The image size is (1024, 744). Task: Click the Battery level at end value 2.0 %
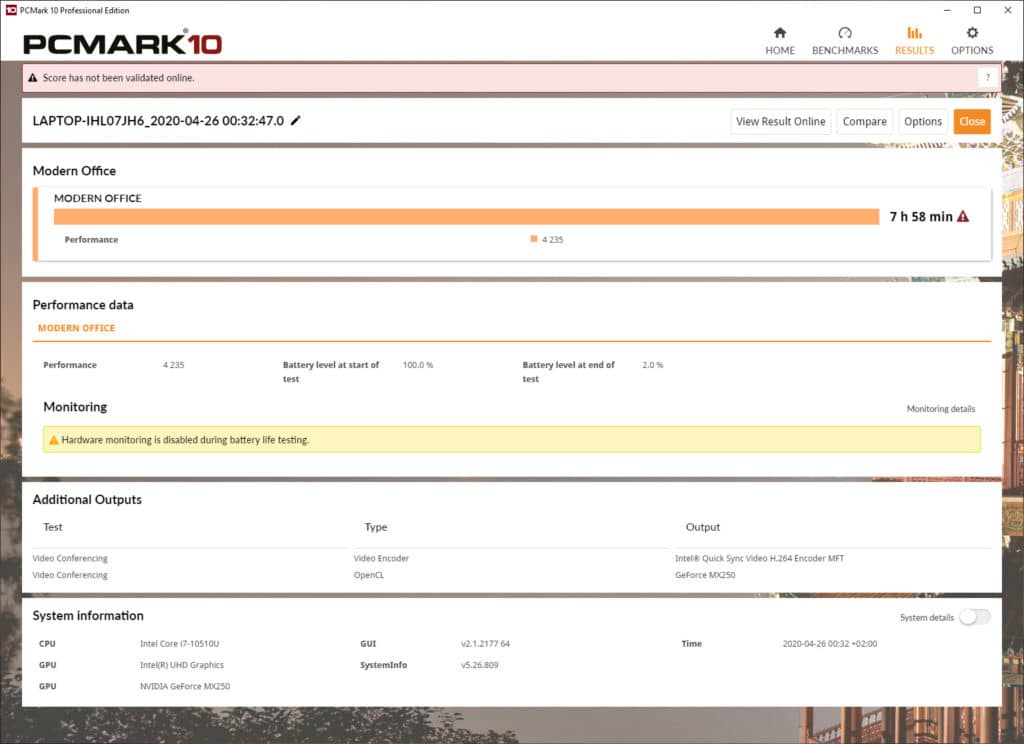pyautogui.click(x=652, y=365)
